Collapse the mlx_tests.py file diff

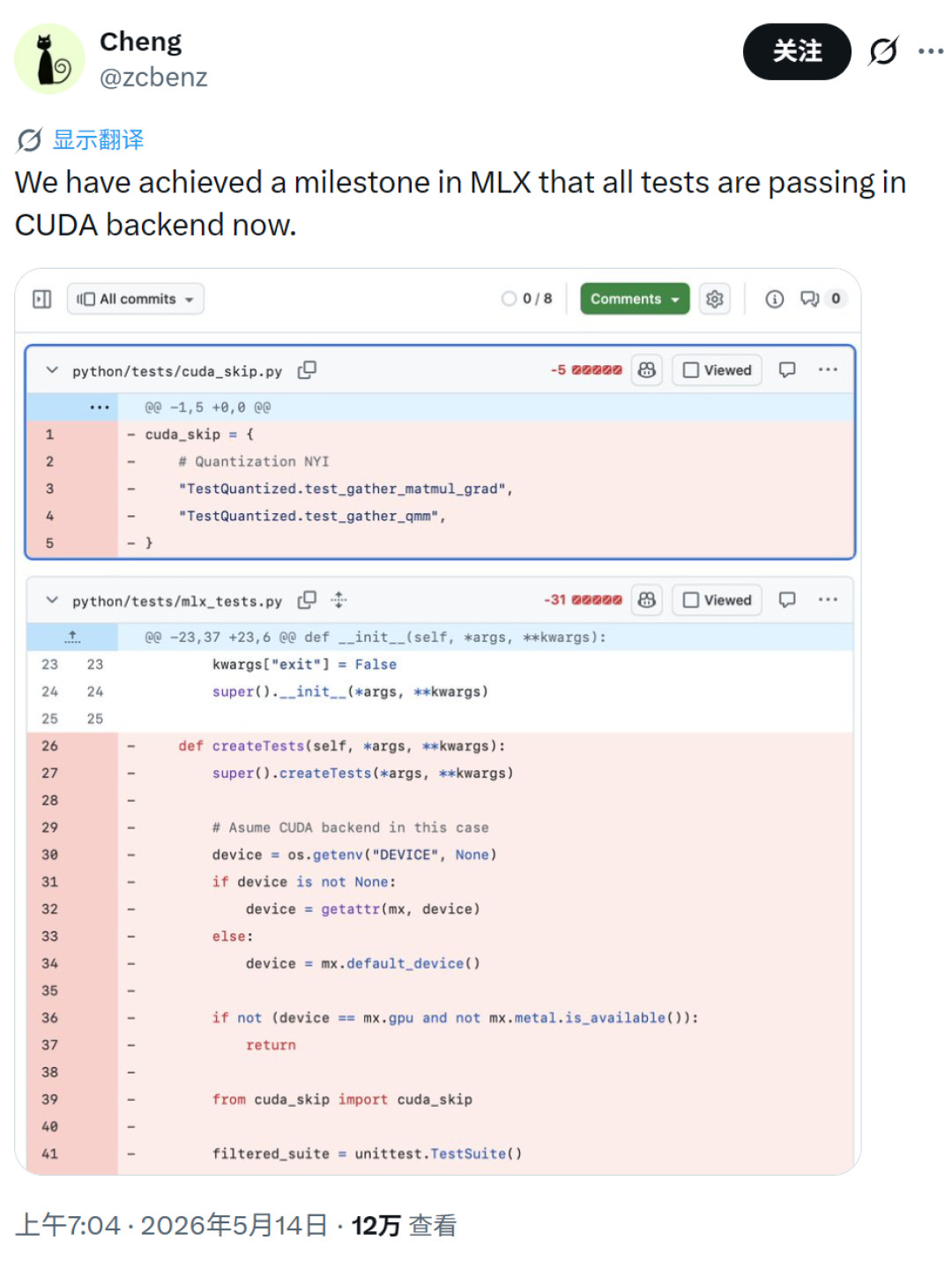coord(52,601)
